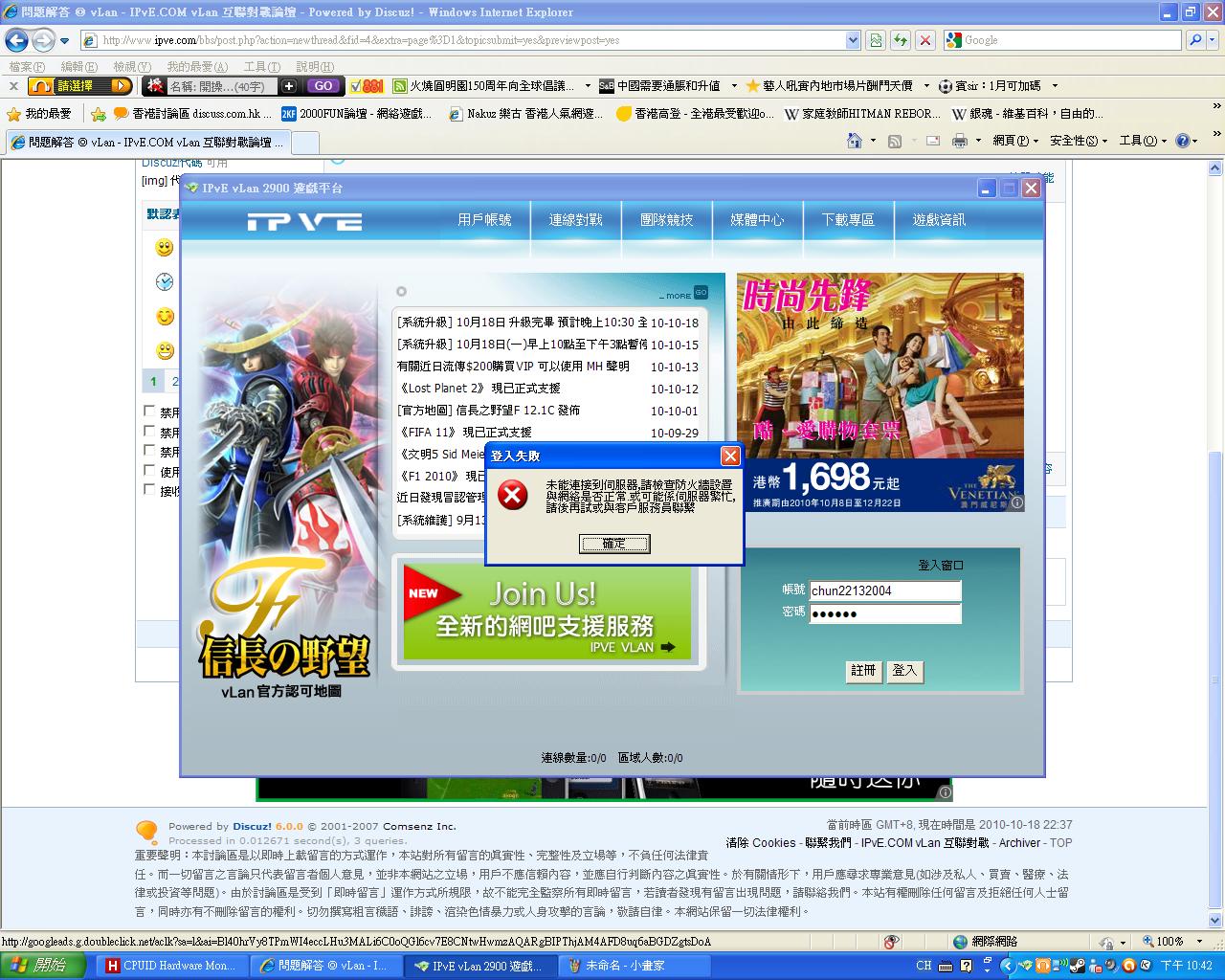Image resolution: width=1225 pixels, height=980 pixels.
Task: Click the 確定 button in login failed dialog
Action: (x=614, y=544)
